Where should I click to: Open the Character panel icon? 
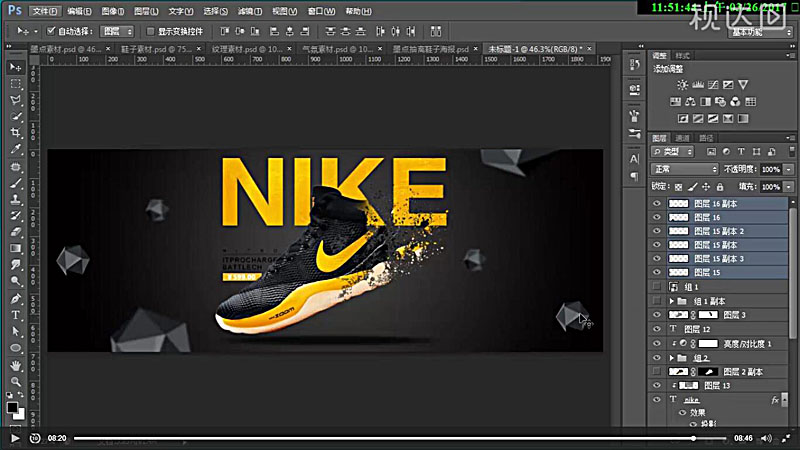[x=634, y=159]
